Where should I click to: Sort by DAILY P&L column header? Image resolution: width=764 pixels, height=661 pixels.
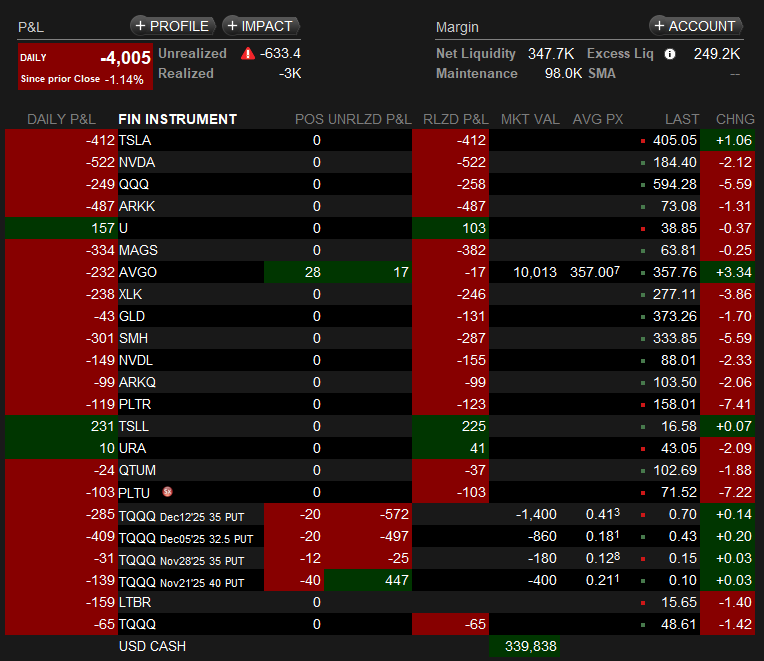[x=61, y=119]
